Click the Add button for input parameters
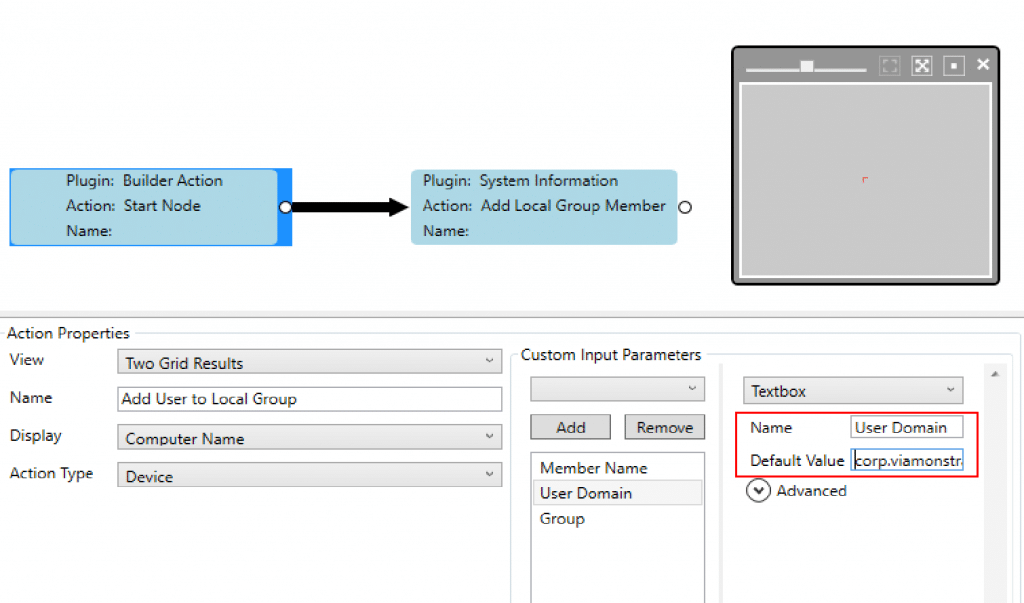Screen dimensions: 1024x603 pyautogui.click(x=570, y=427)
